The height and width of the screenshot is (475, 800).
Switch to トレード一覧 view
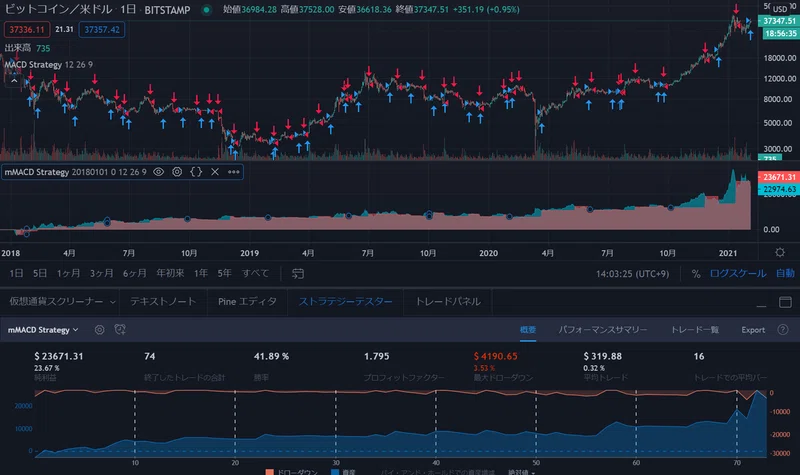coord(694,330)
